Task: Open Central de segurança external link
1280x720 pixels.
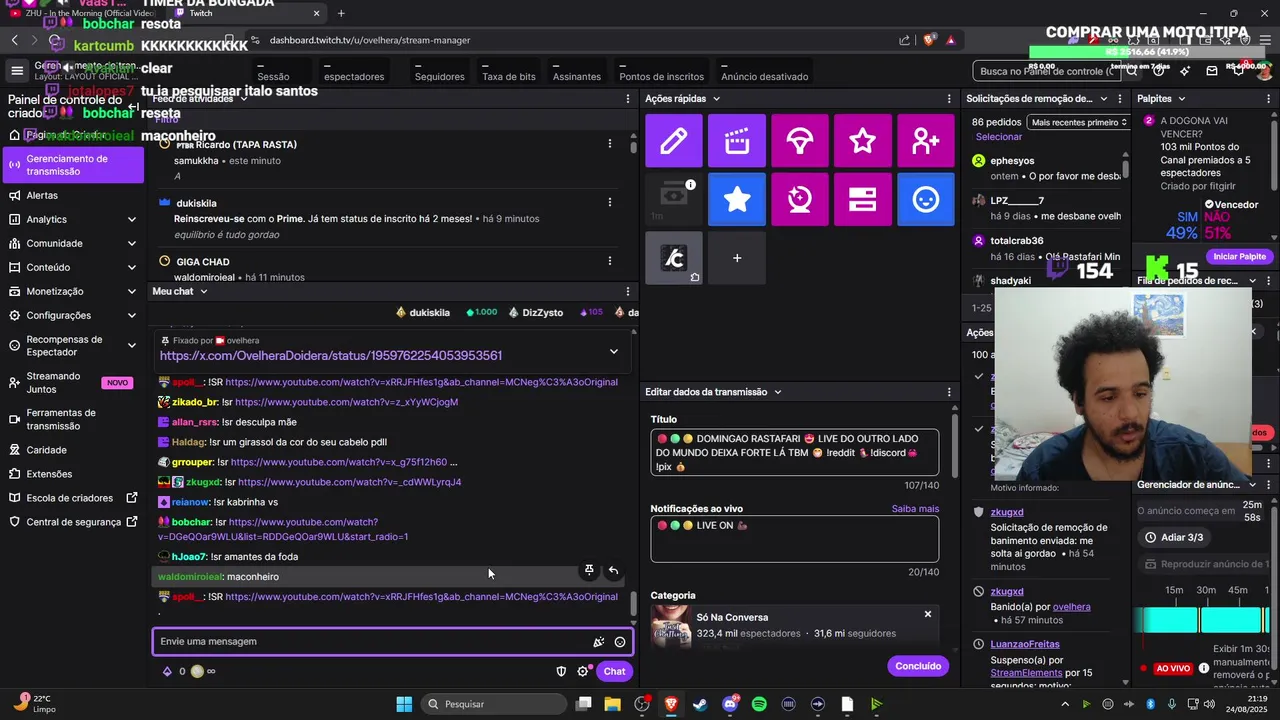Action: 73,522
